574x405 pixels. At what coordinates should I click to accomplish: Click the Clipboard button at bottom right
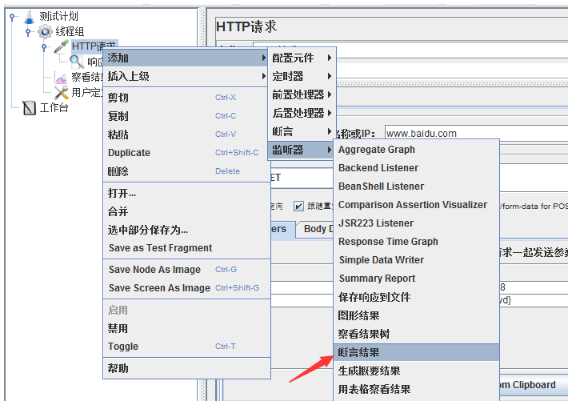point(533,385)
